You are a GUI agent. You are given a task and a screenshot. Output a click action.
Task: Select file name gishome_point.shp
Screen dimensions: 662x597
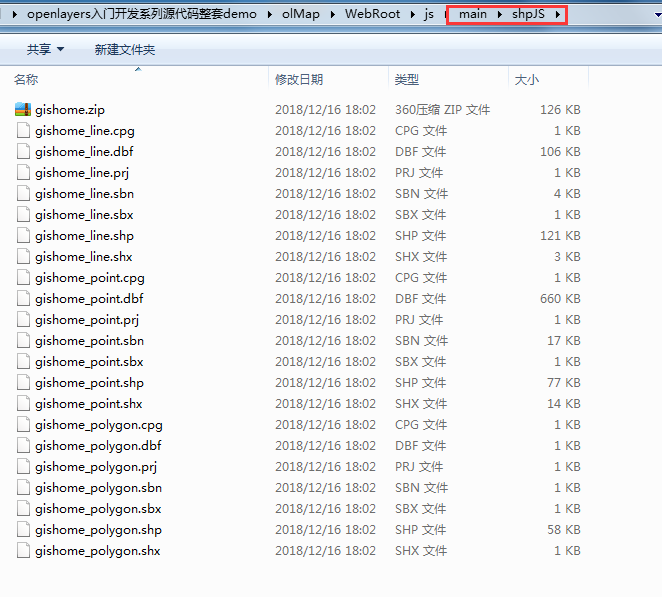click(x=90, y=383)
